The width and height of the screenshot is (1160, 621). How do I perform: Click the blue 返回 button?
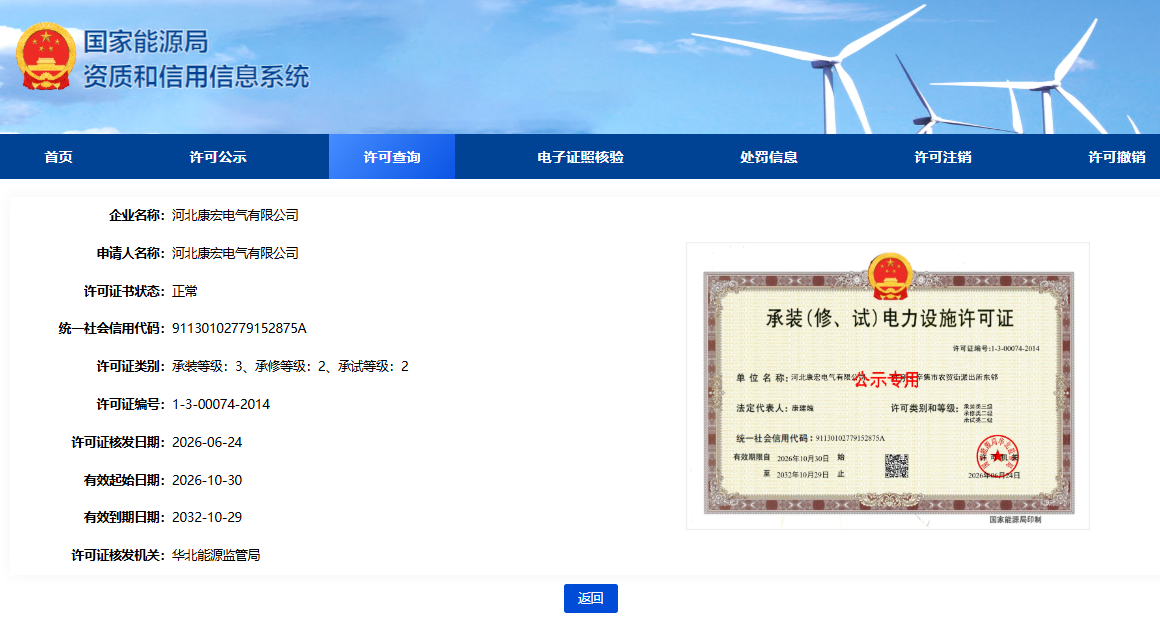tap(590, 598)
